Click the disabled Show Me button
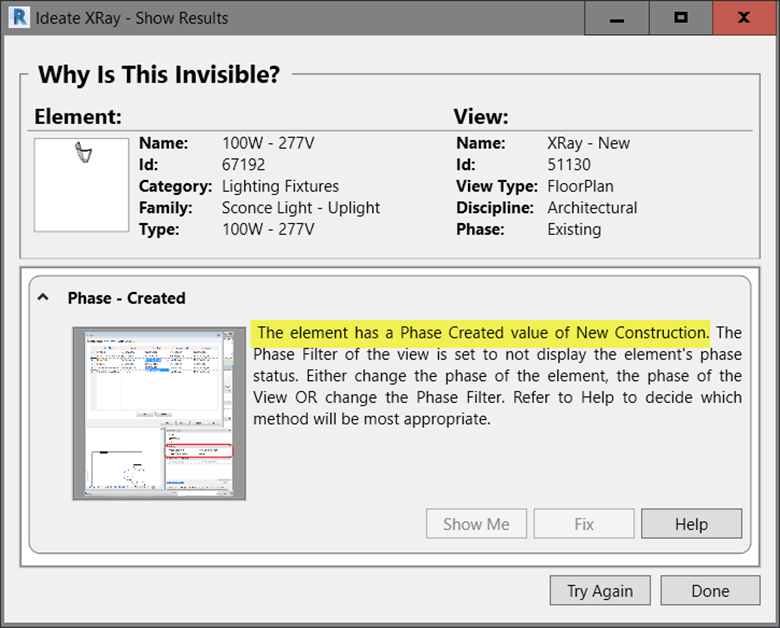This screenshot has width=780, height=628. (476, 523)
